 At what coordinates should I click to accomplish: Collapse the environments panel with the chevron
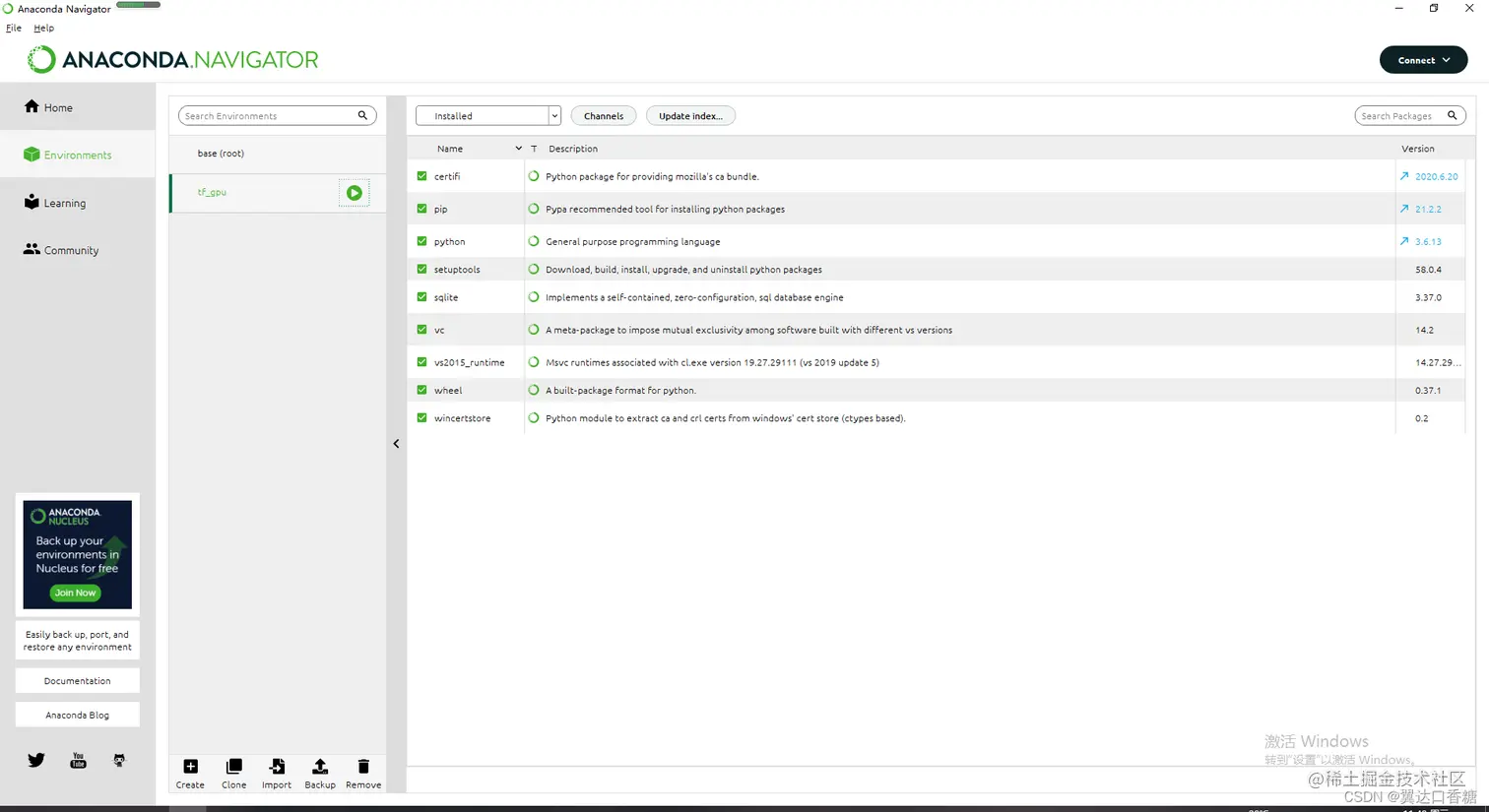tap(396, 444)
